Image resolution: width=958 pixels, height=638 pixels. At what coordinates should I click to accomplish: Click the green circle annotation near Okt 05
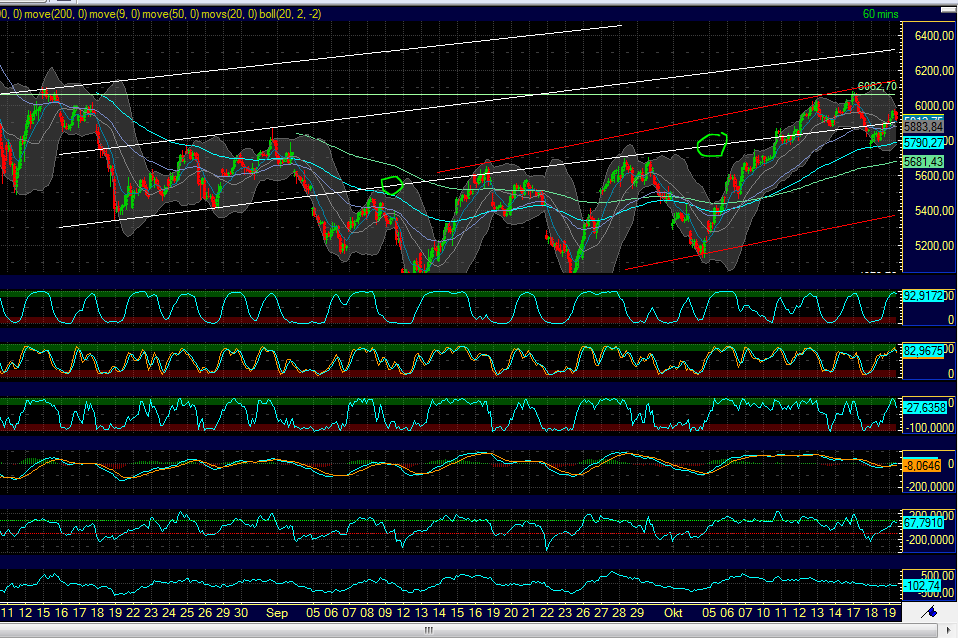pos(712,145)
